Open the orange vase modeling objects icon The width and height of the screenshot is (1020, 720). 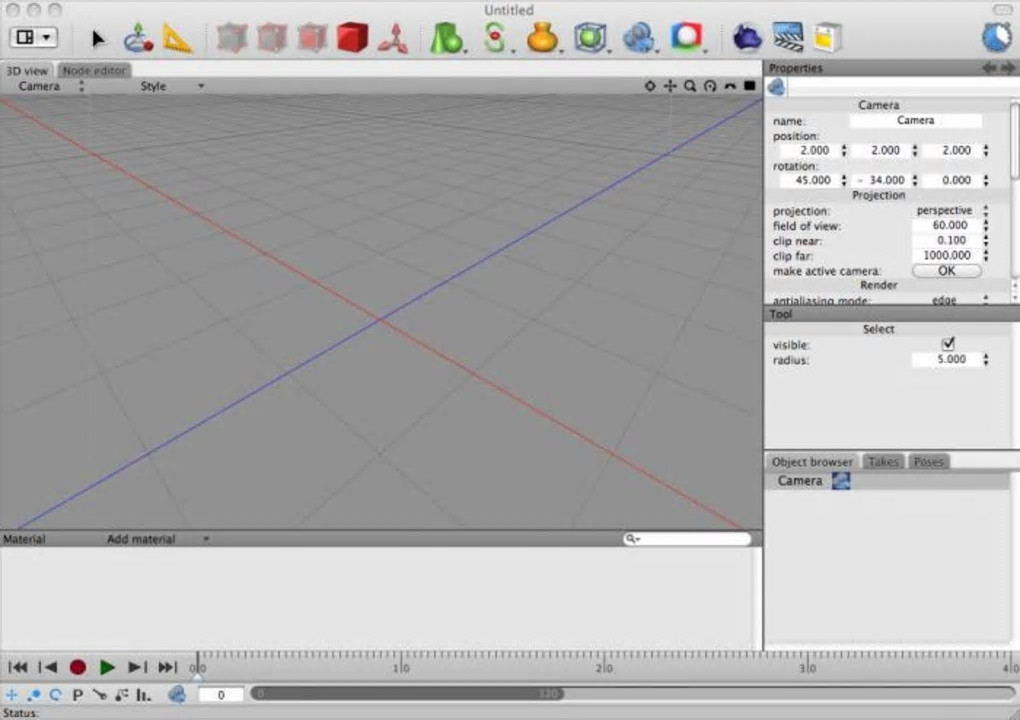[542, 38]
